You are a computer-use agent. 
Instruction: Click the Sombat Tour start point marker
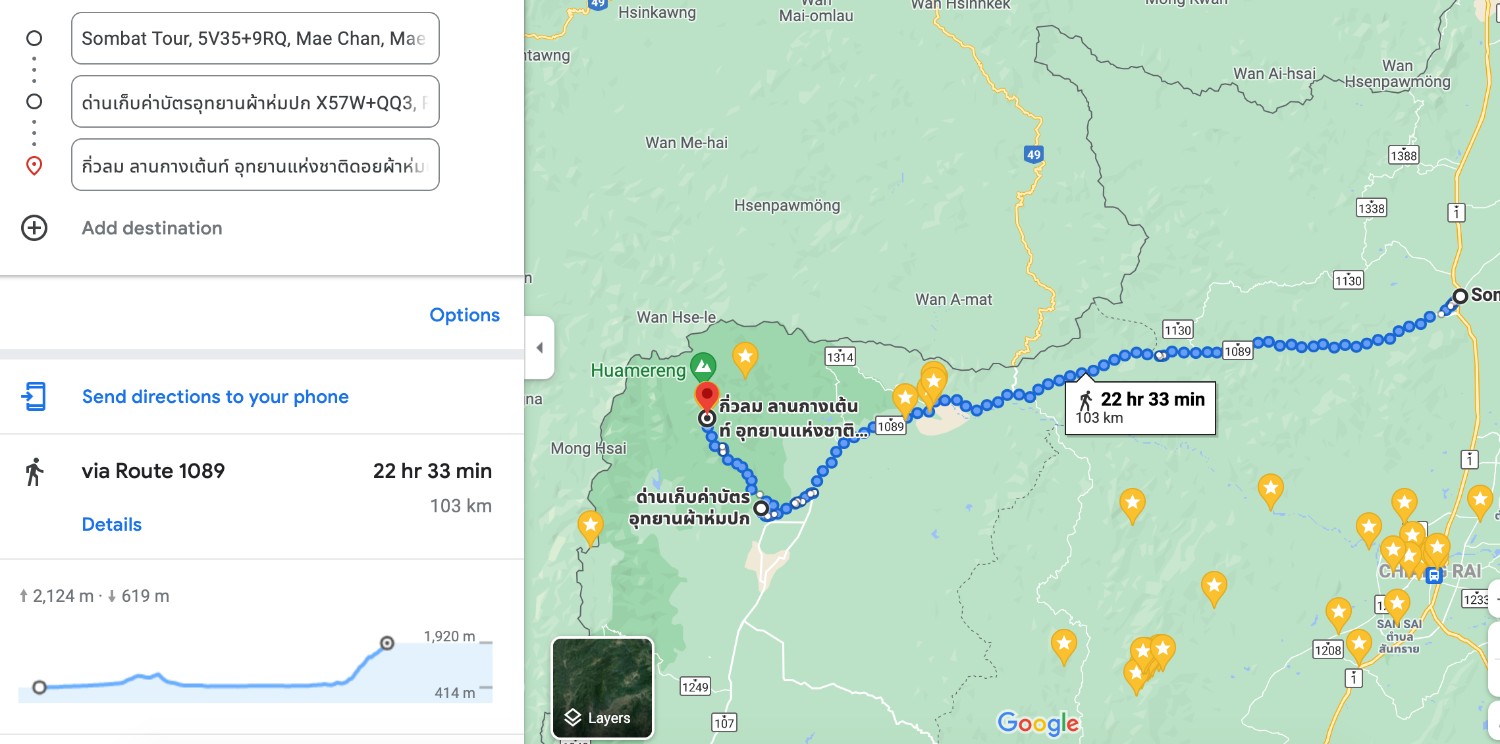point(1460,296)
